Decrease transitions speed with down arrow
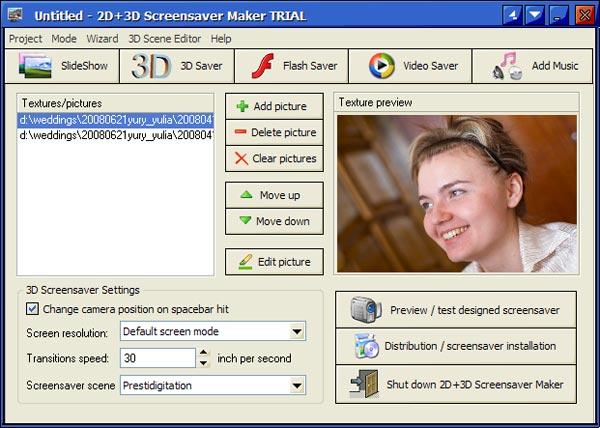The width and height of the screenshot is (600, 428). 204,363
